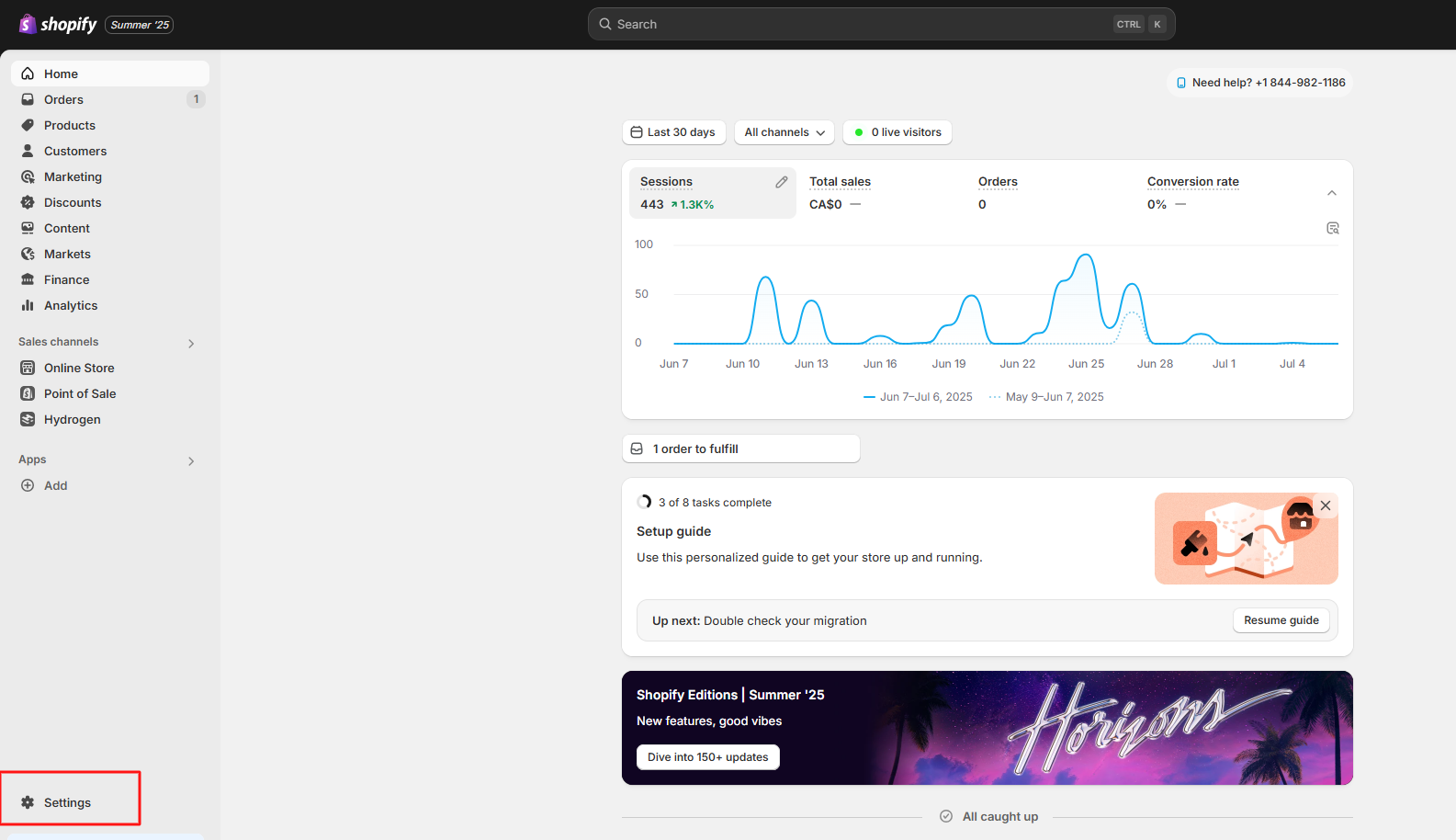The height and width of the screenshot is (840, 1456).
Task: Click the Setup guide heading
Action: coord(674,531)
